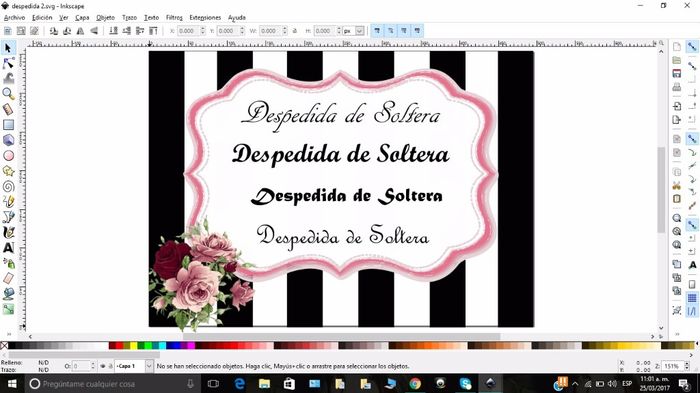Viewport: 700px width, 393px height.
Task: Select the Connector tool at toolbox bottom
Action: 8,309
